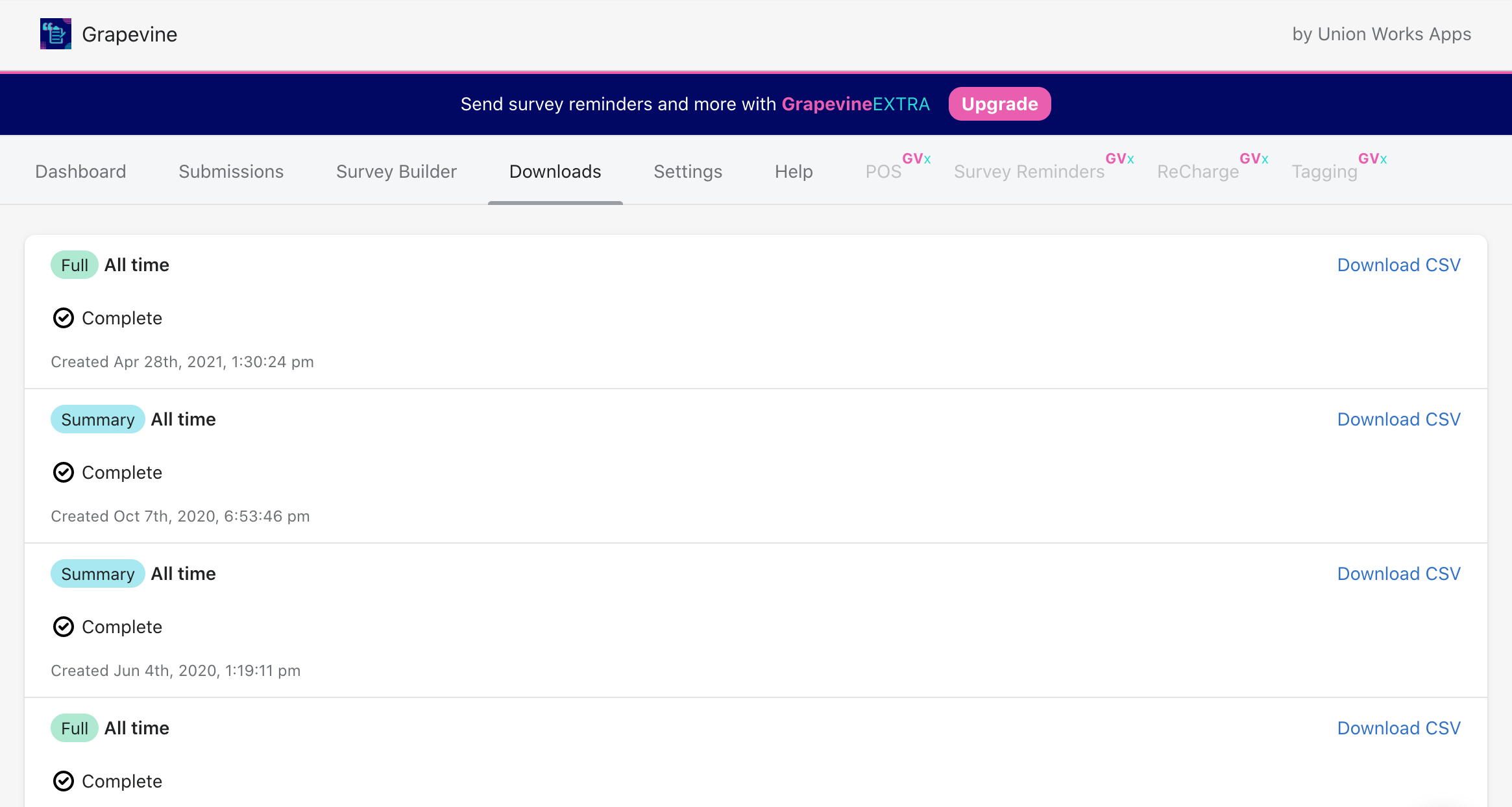This screenshot has width=1512, height=807.
Task: Click Complete checkmark icon in first Full export
Action: point(63,318)
